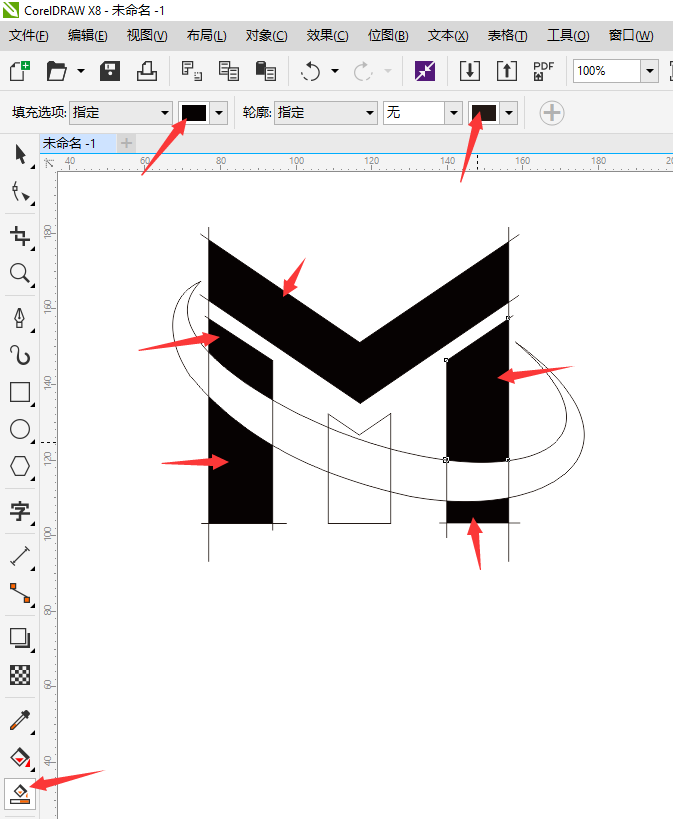Select the Transparency checkerboard tool

(x=20, y=675)
